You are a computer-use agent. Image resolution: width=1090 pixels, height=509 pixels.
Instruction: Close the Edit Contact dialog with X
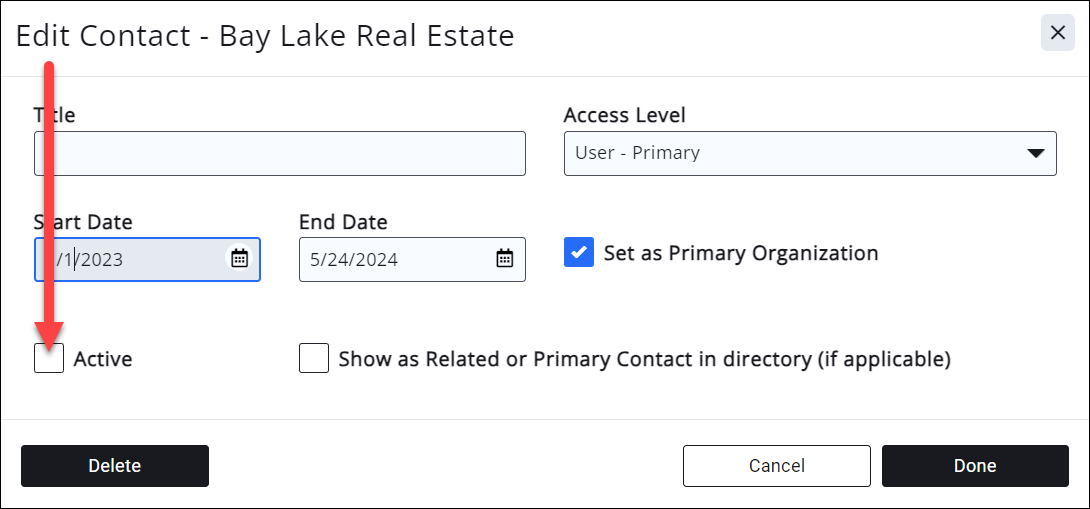1058,33
